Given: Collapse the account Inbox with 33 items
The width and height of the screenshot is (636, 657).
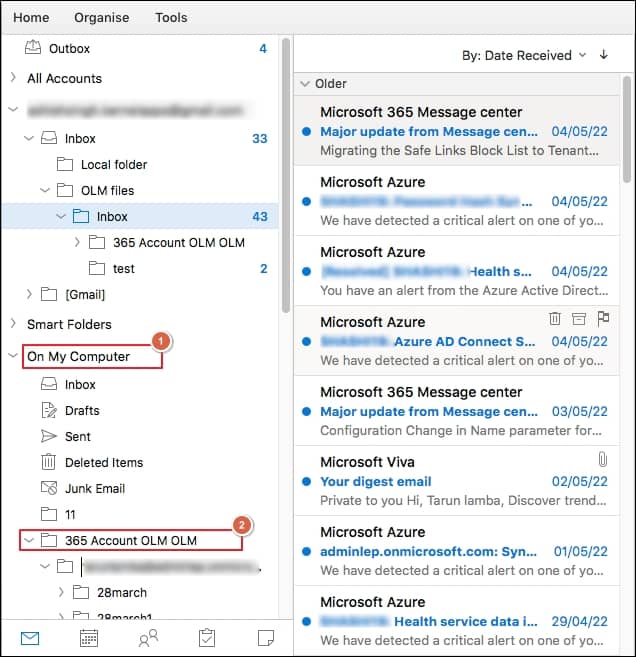Looking at the screenshot, I should (29, 138).
